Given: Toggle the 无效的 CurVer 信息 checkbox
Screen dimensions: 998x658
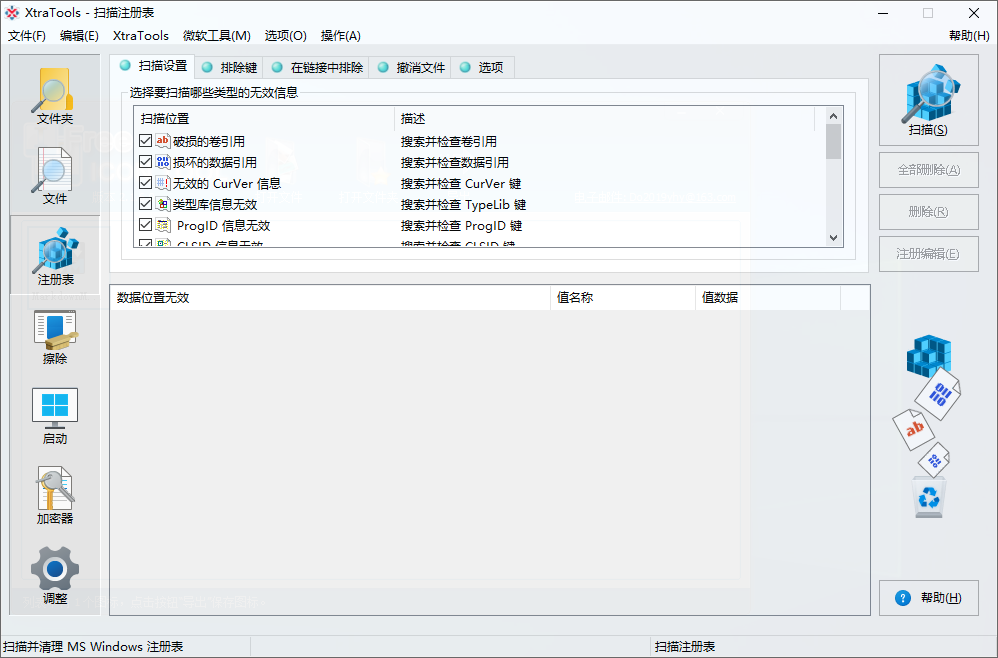Looking at the screenshot, I should [x=144, y=183].
